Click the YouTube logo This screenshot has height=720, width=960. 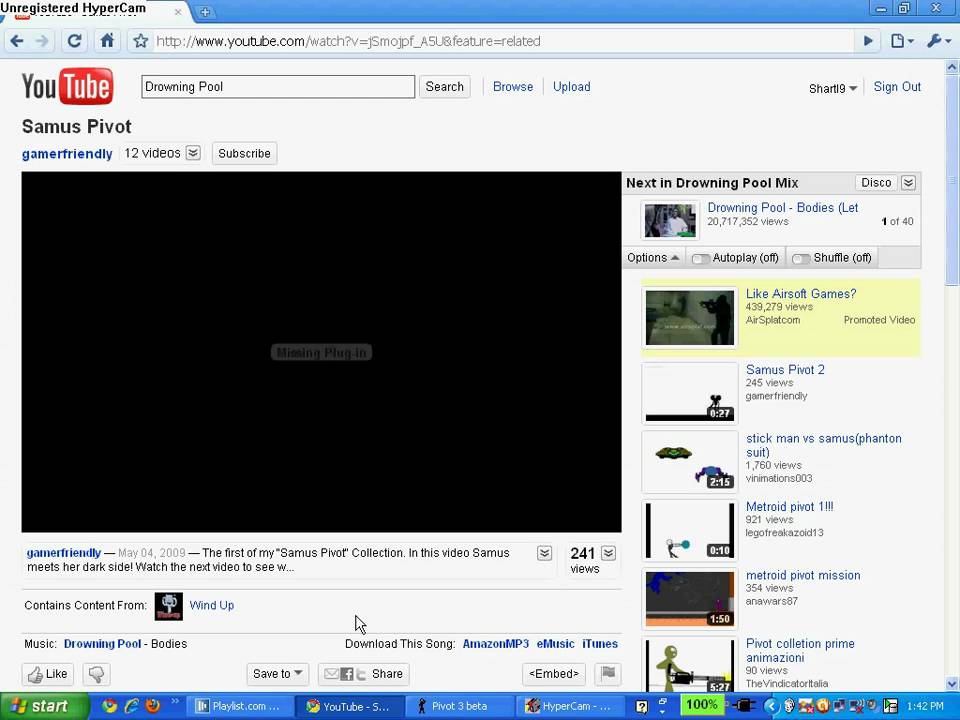(x=67, y=86)
